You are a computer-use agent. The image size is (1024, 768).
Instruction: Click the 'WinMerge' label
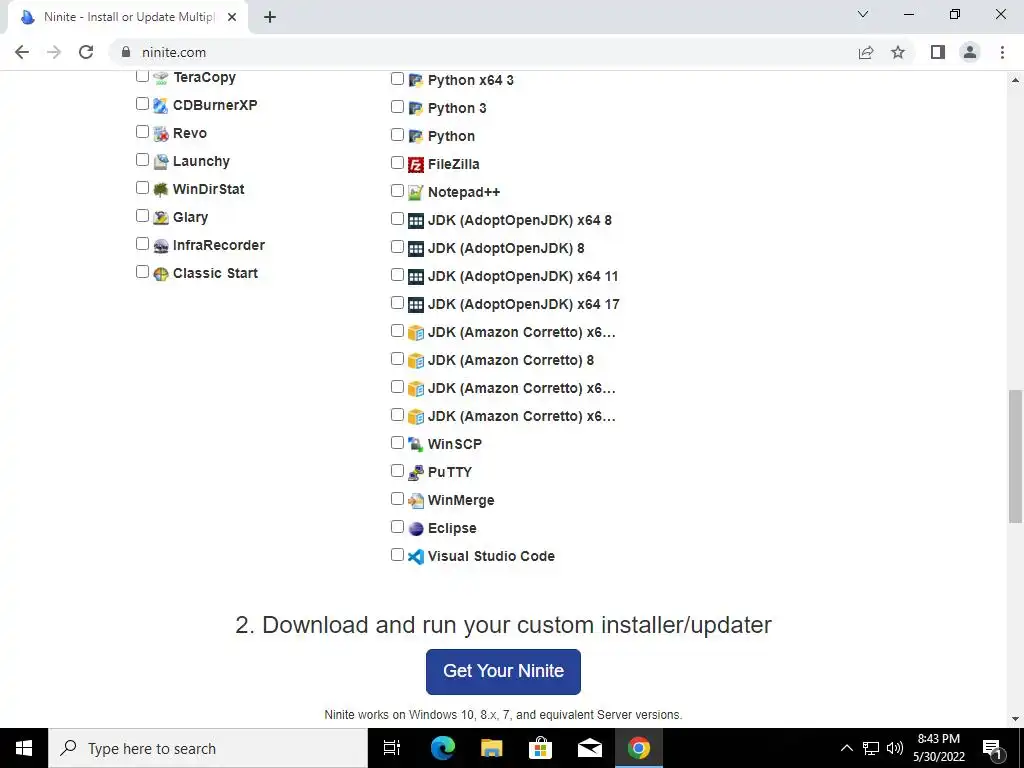[x=461, y=500]
